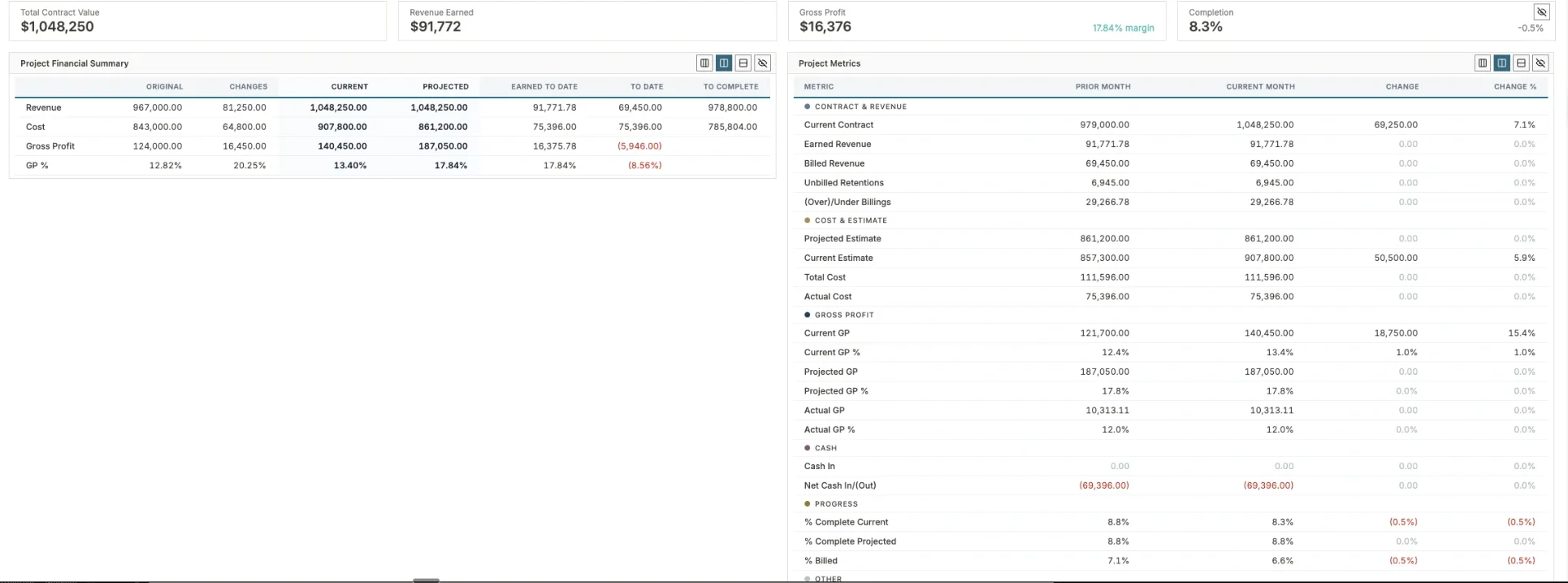Select the (Over)/Under Billings metric

click(847, 202)
